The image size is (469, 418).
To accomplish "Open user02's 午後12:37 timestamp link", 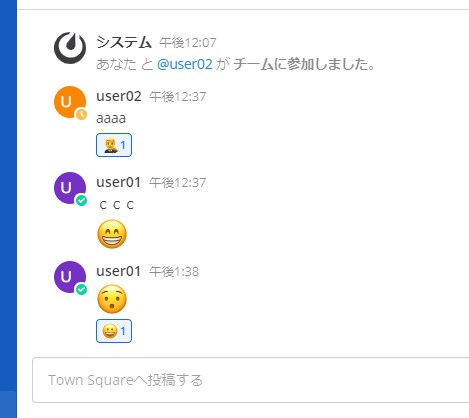I will [178, 97].
